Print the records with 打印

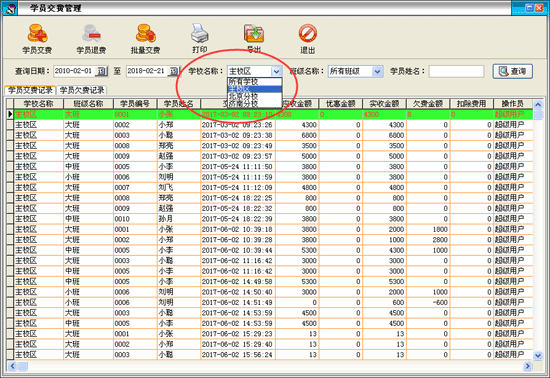tap(200, 39)
